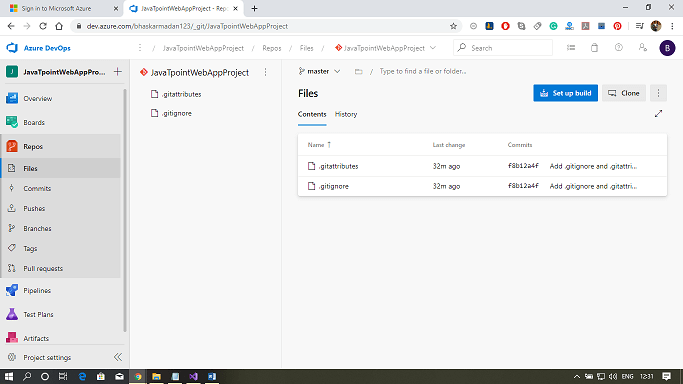Switch to the History tab
The width and height of the screenshot is (683, 384).
point(346,114)
